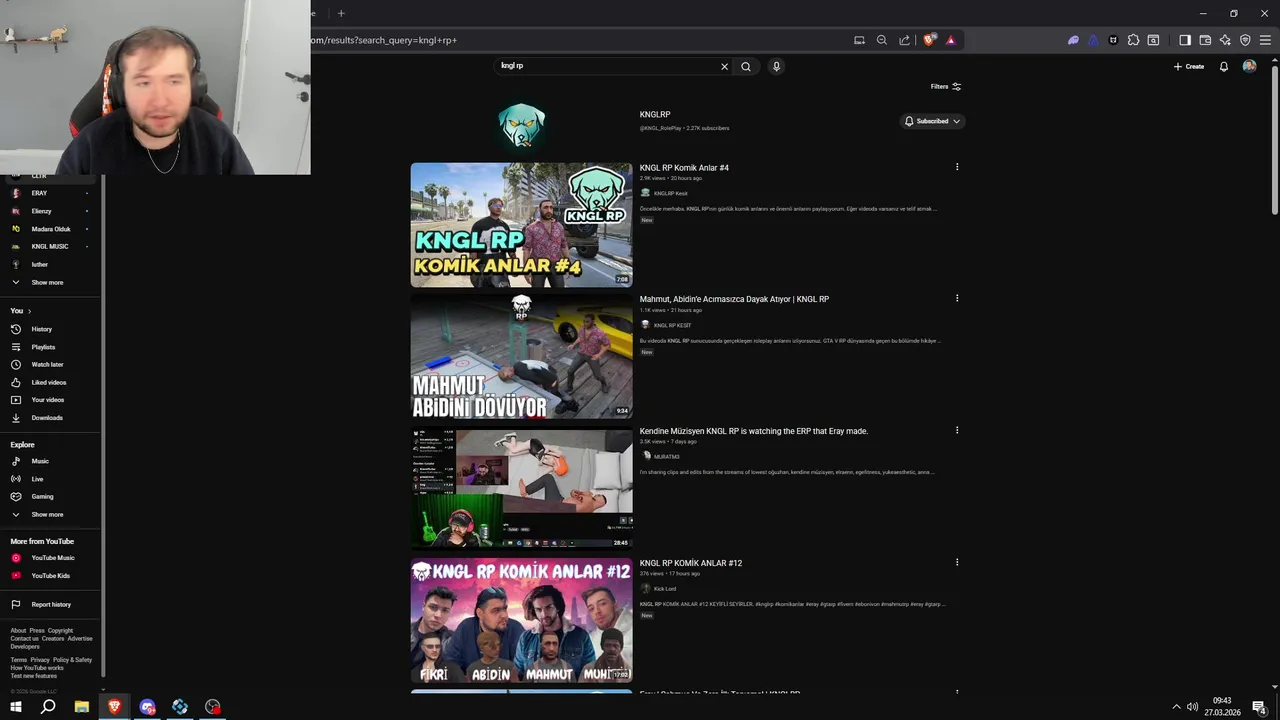
Task: Open the KNGL RP KOMİK ANLAR #12 title
Action: pyautogui.click(x=691, y=563)
